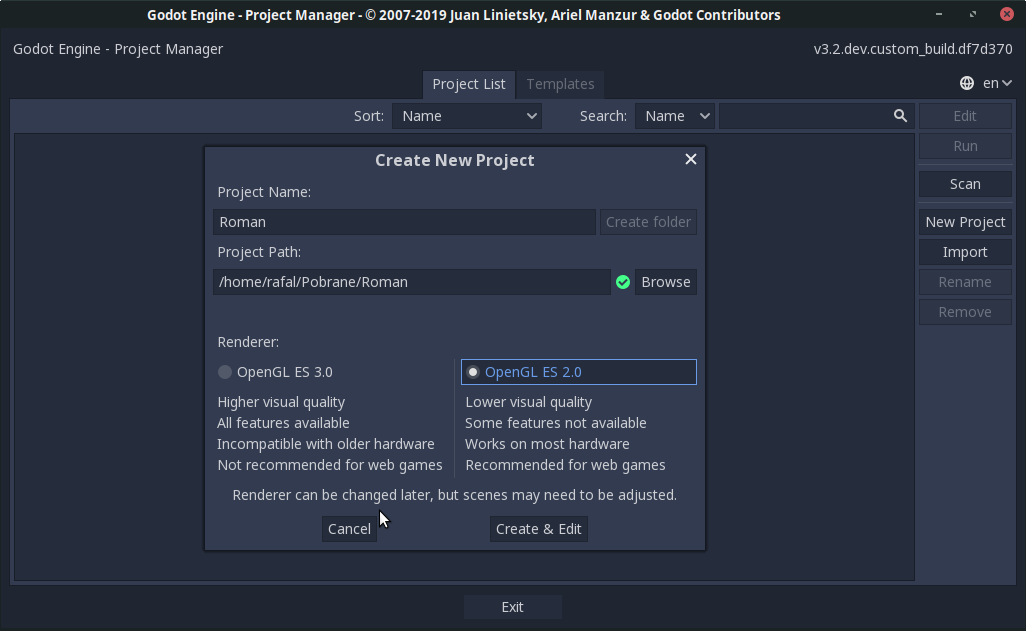
Task: Click the Edit button
Action: 965,116
